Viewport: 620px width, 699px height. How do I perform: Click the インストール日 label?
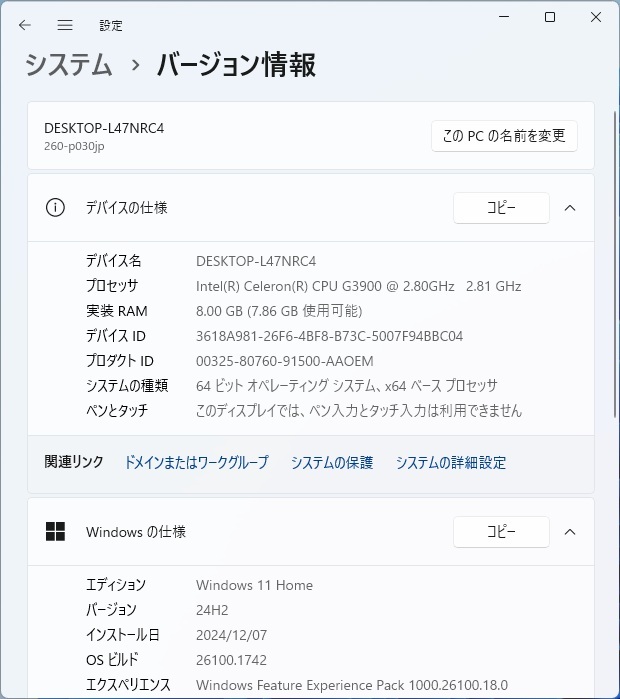[x=123, y=635]
